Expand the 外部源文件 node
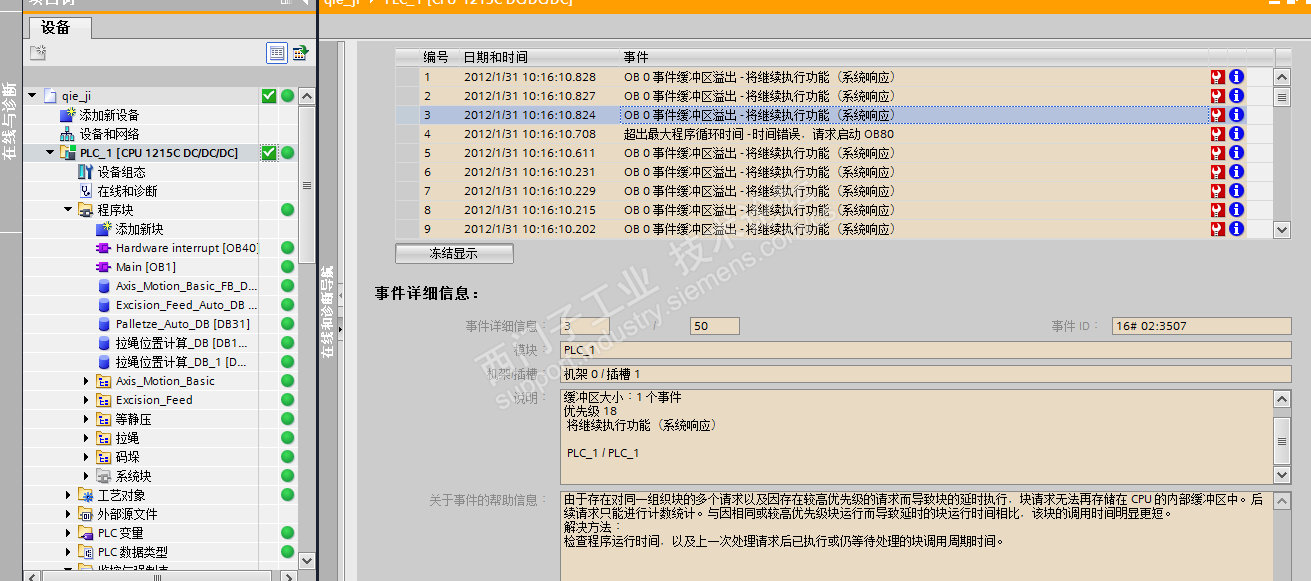 (68, 514)
